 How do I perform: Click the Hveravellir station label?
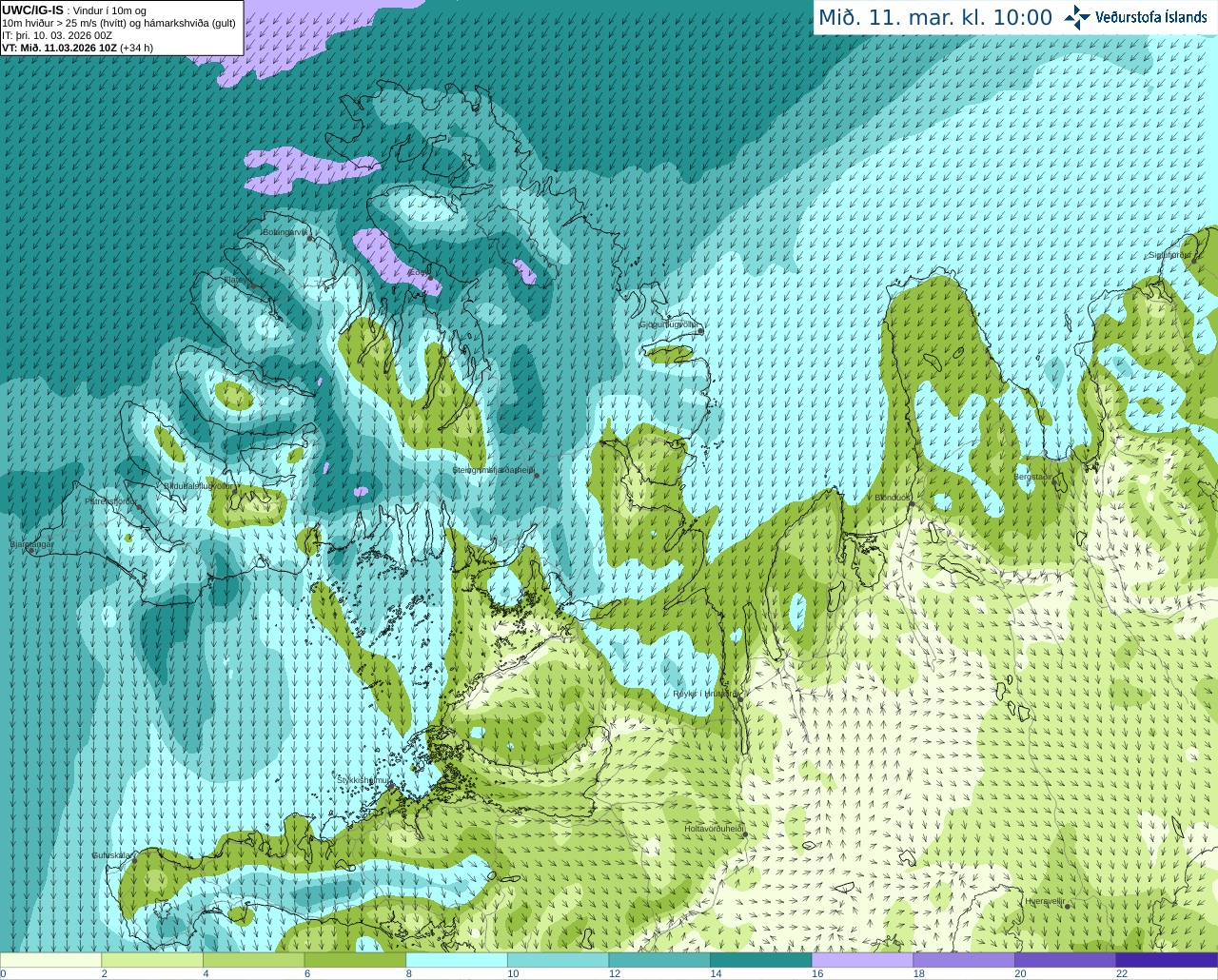coord(1045,901)
